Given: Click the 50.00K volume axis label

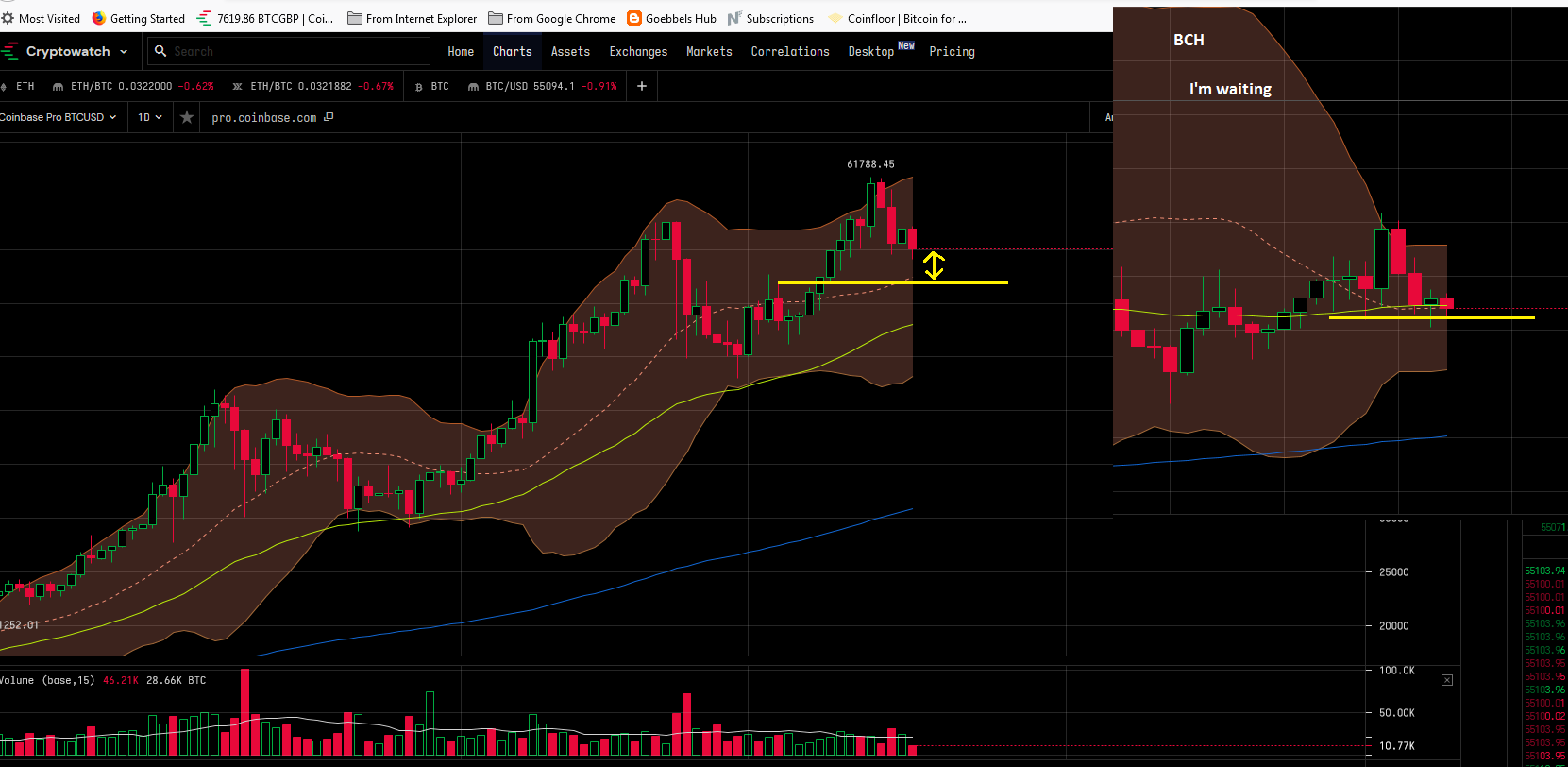Looking at the screenshot, I should coord(1397,713).
